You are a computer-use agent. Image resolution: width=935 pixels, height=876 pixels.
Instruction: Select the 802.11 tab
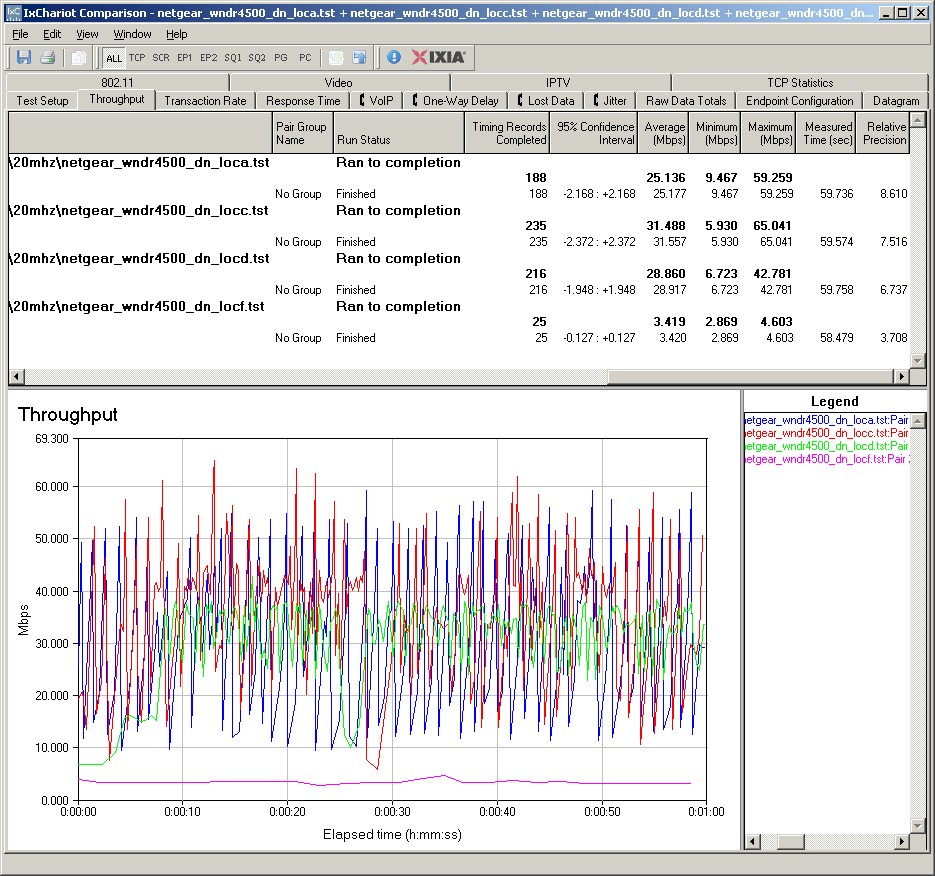[117, 82]
